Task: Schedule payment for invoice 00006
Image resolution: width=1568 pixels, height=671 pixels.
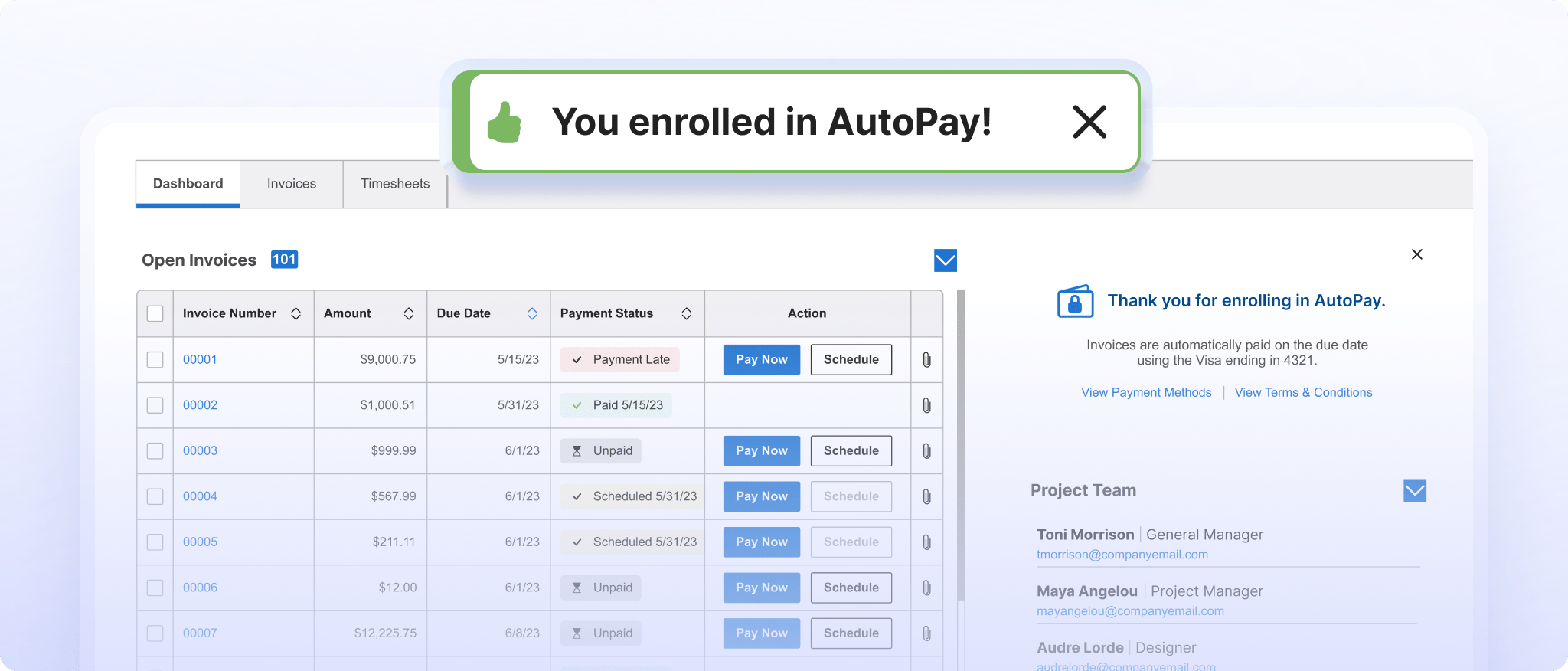Action: (x=851, y=588)
